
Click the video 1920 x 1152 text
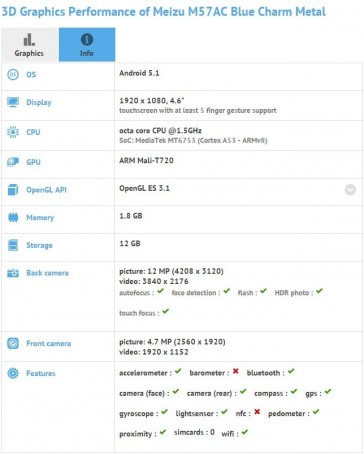pos(154,352)
